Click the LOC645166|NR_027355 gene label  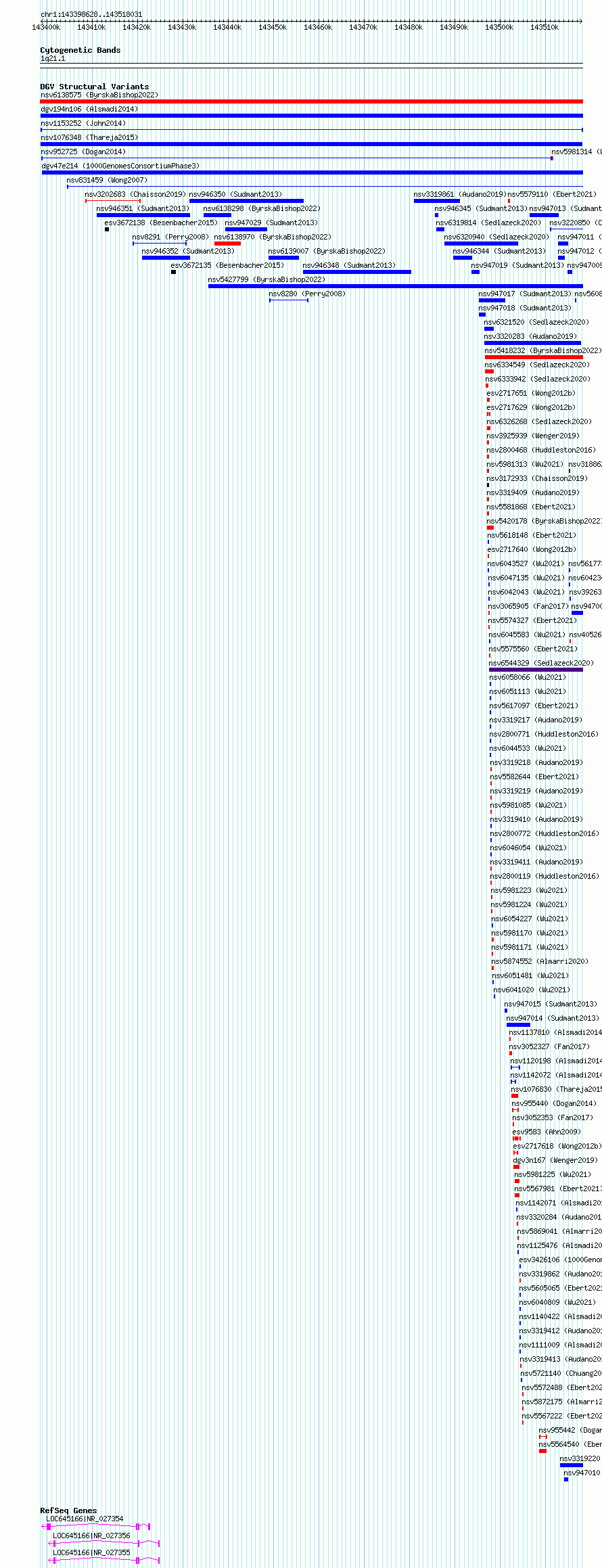coord(91,1552)
